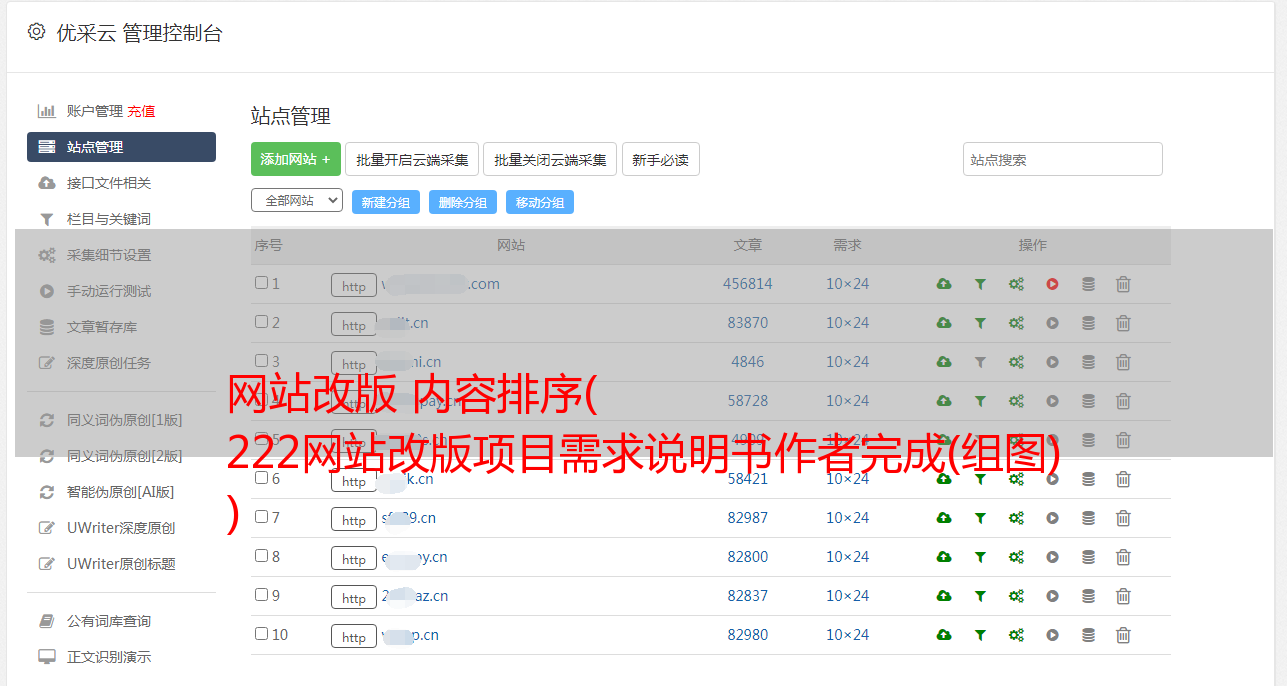Tick the checkbox for site row 1
Screen dimensions: 1287x686
(x=261, y=283)
